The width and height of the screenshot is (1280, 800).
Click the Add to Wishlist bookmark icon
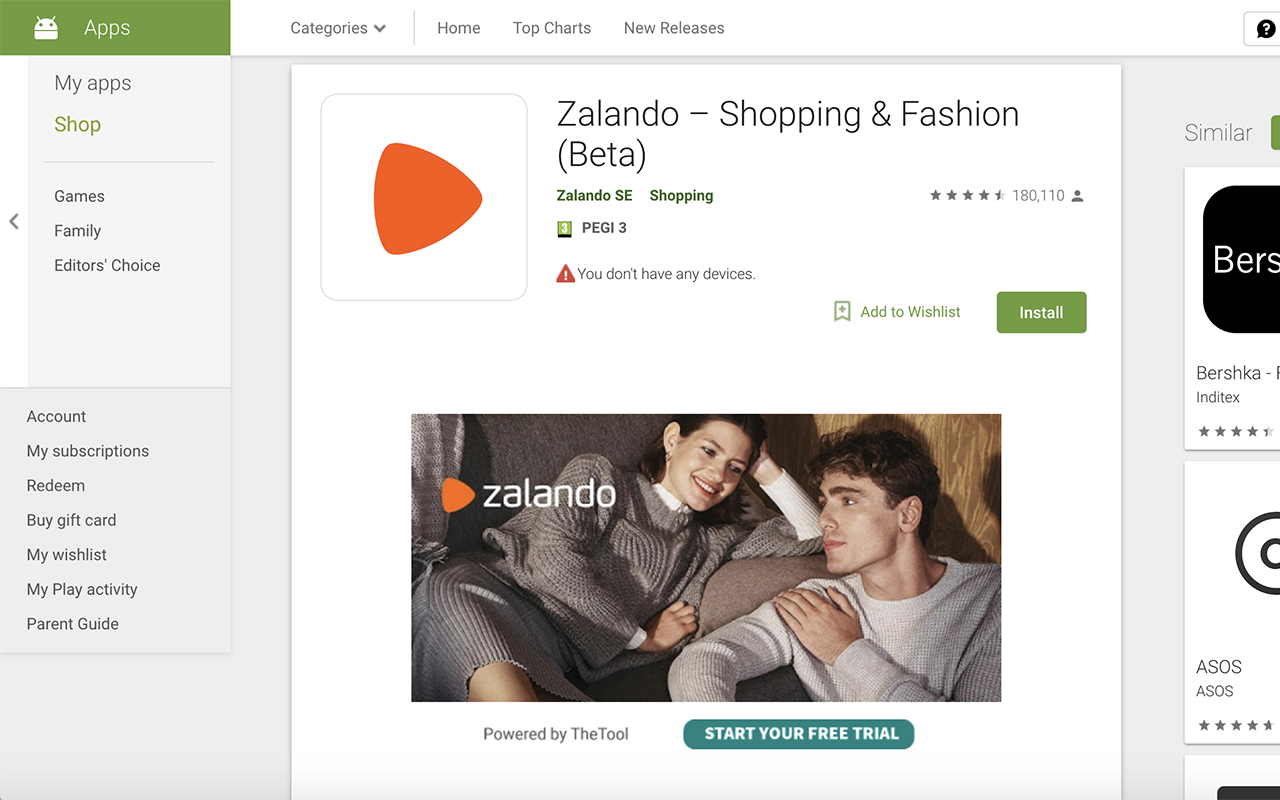coord(841,311)
